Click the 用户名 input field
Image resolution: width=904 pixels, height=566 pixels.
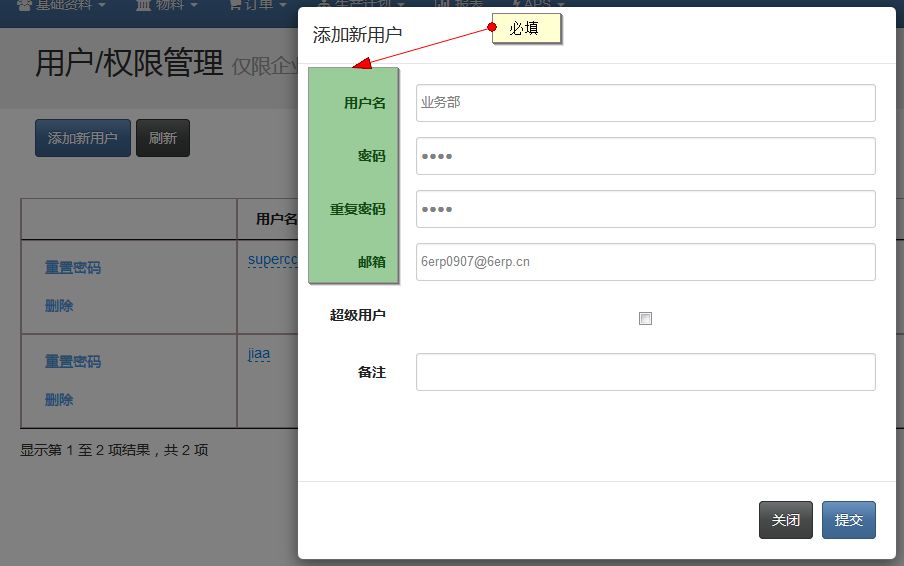click(645, 103)
